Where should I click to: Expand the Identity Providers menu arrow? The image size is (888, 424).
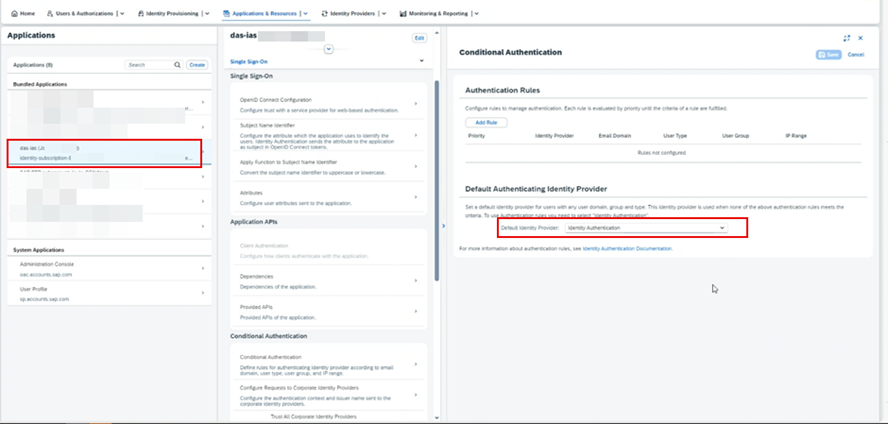(388, 14)
